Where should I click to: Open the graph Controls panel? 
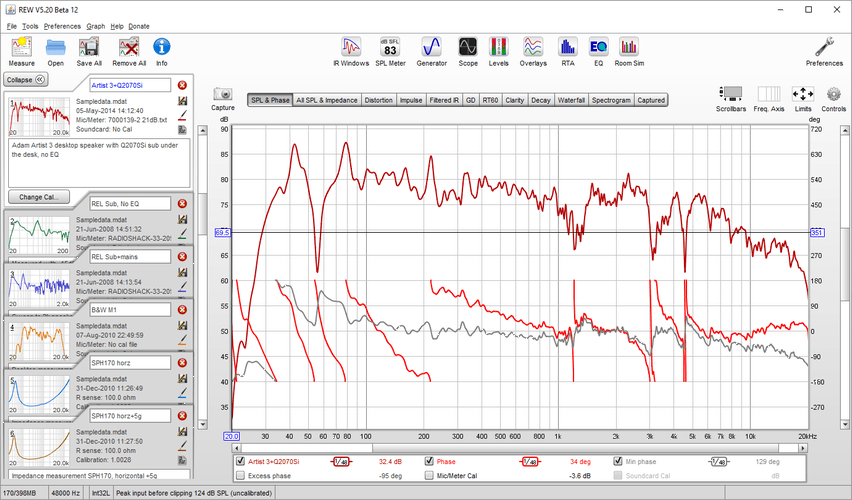833,97
